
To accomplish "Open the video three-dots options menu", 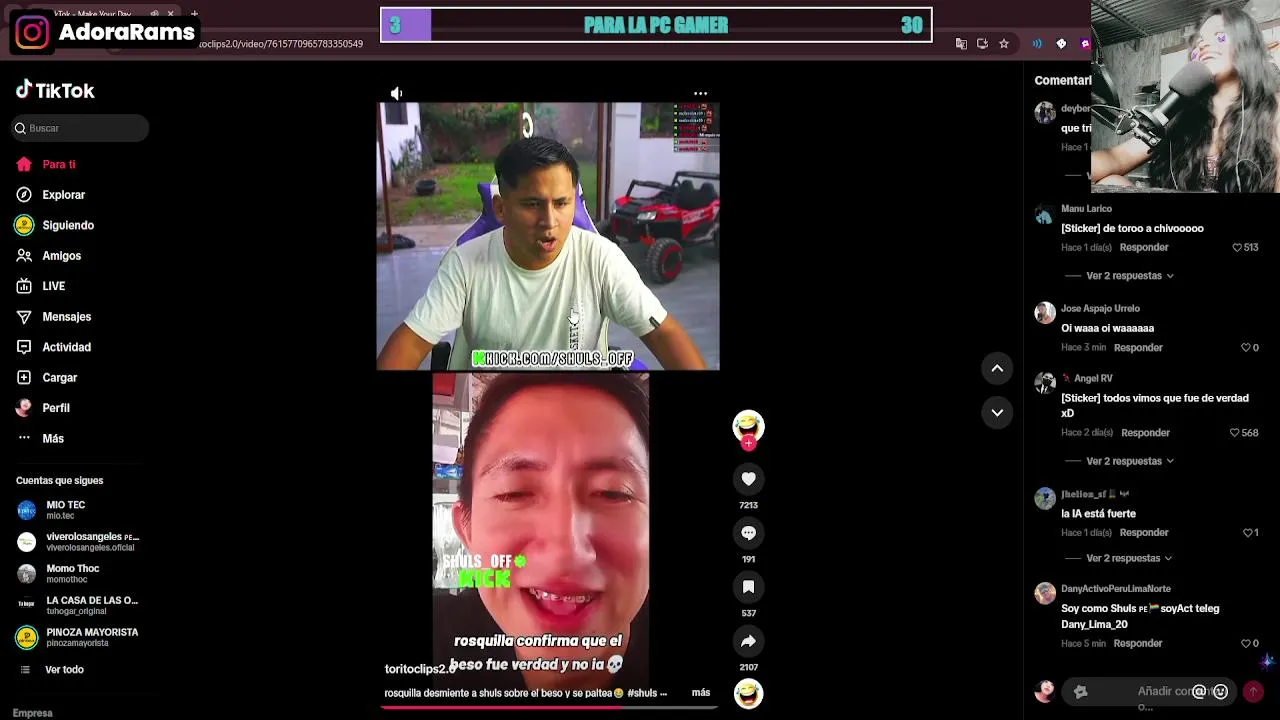I will tap(701, 93).
